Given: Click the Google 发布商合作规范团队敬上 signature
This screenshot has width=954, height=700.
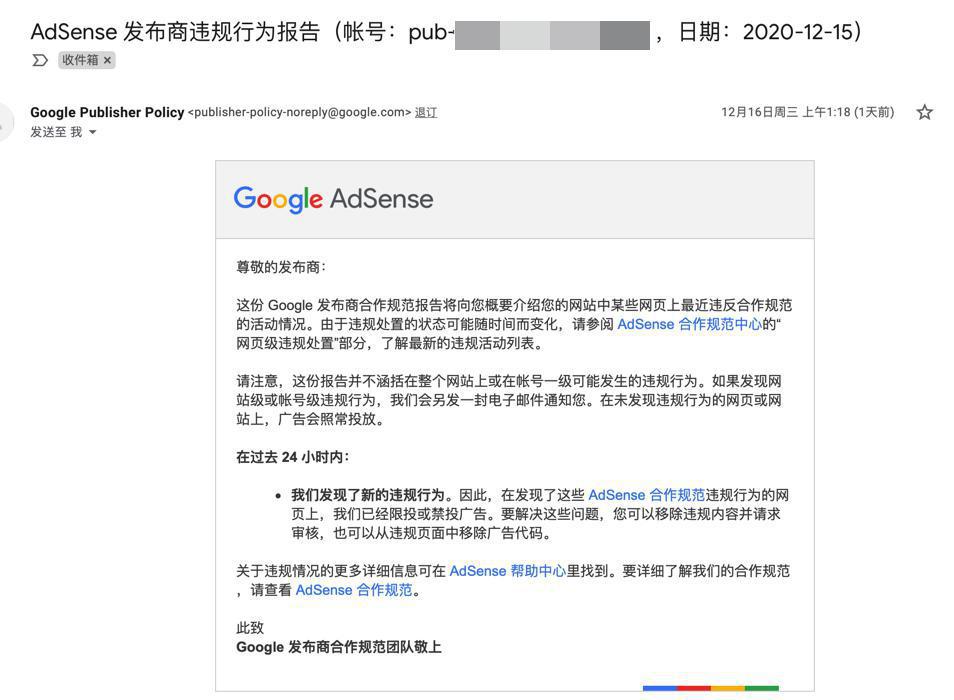Looking at the screenshot, I should point(338,647).
